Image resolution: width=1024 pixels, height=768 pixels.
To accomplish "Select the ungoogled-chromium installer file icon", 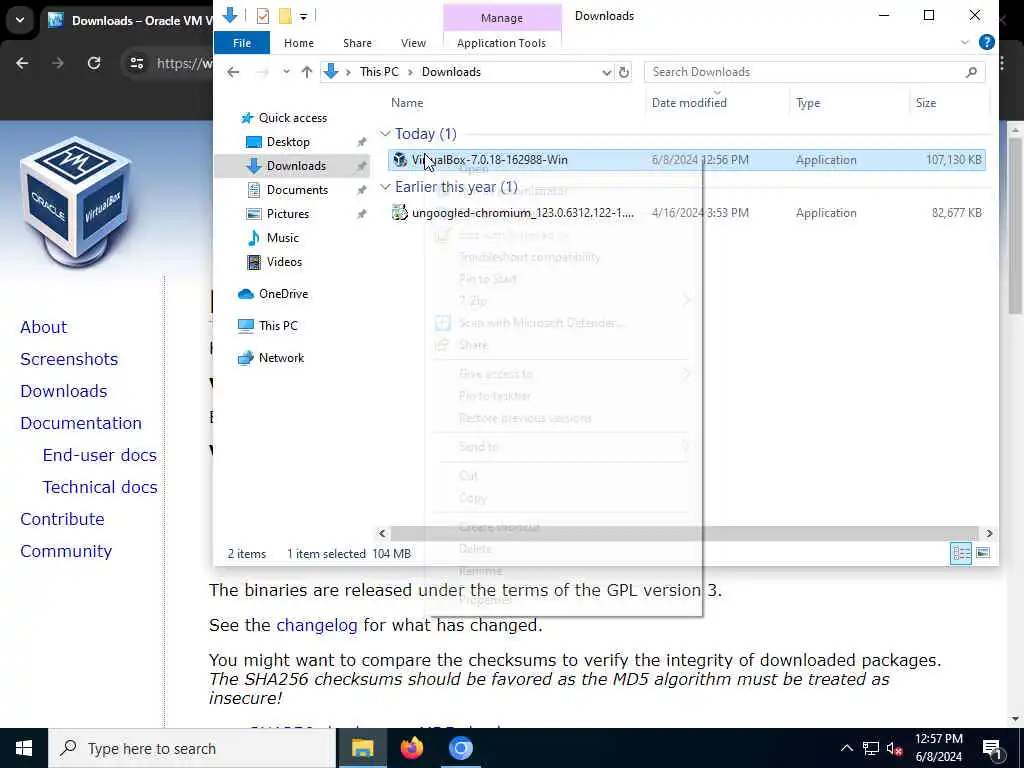I will tap(400, 213).
